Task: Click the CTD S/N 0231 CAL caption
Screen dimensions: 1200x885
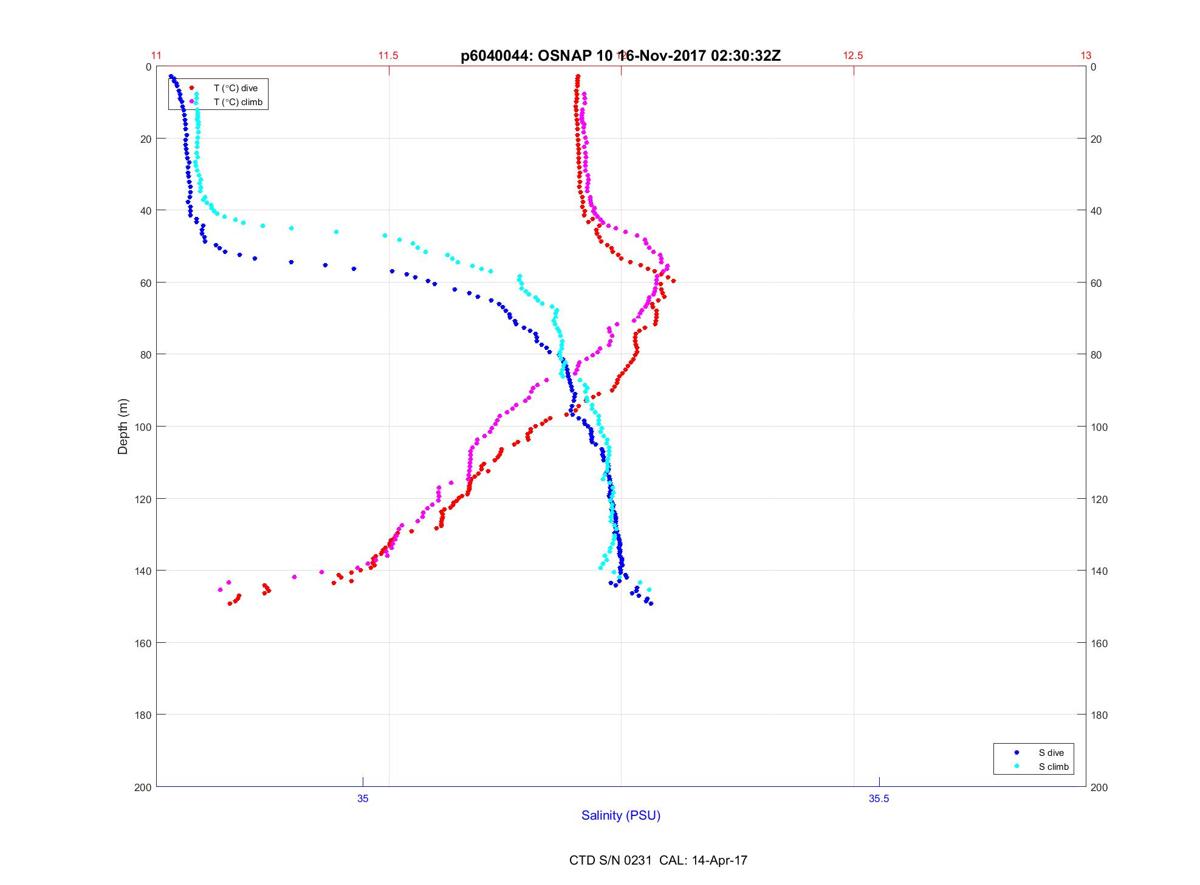Action: coord(657,860)
